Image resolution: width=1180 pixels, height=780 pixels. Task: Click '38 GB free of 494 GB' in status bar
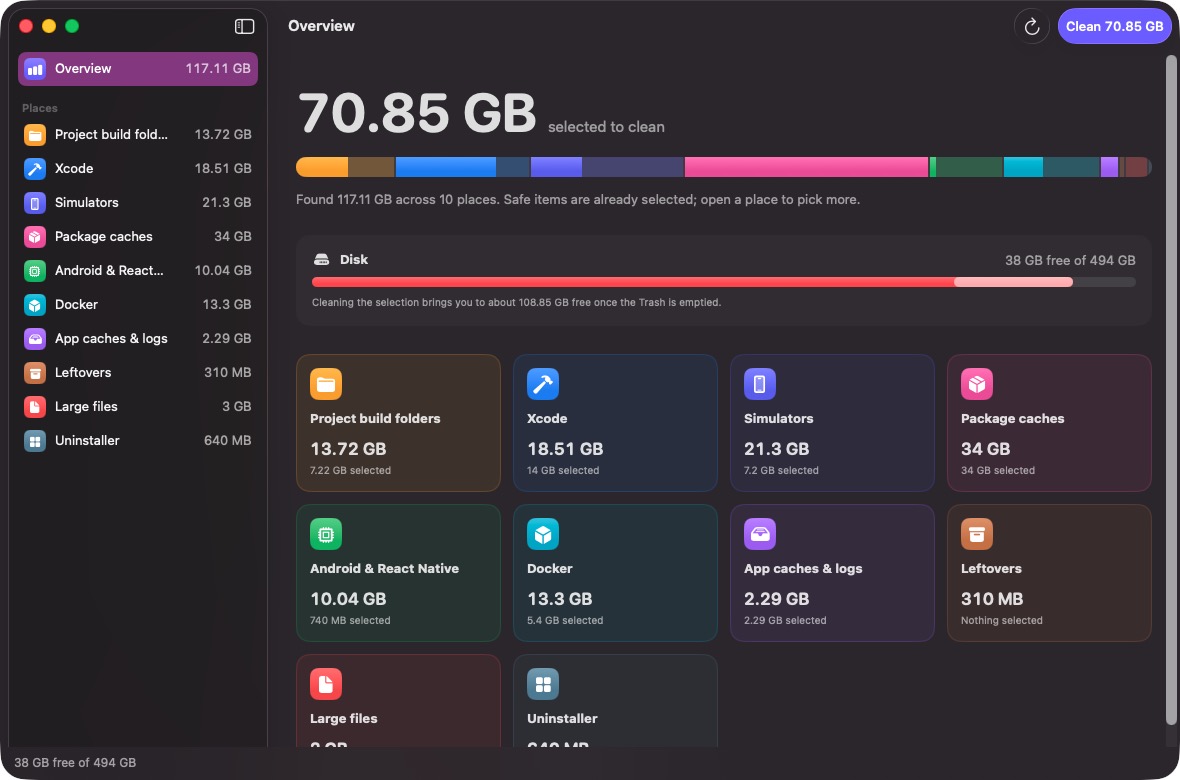[75, 763]
